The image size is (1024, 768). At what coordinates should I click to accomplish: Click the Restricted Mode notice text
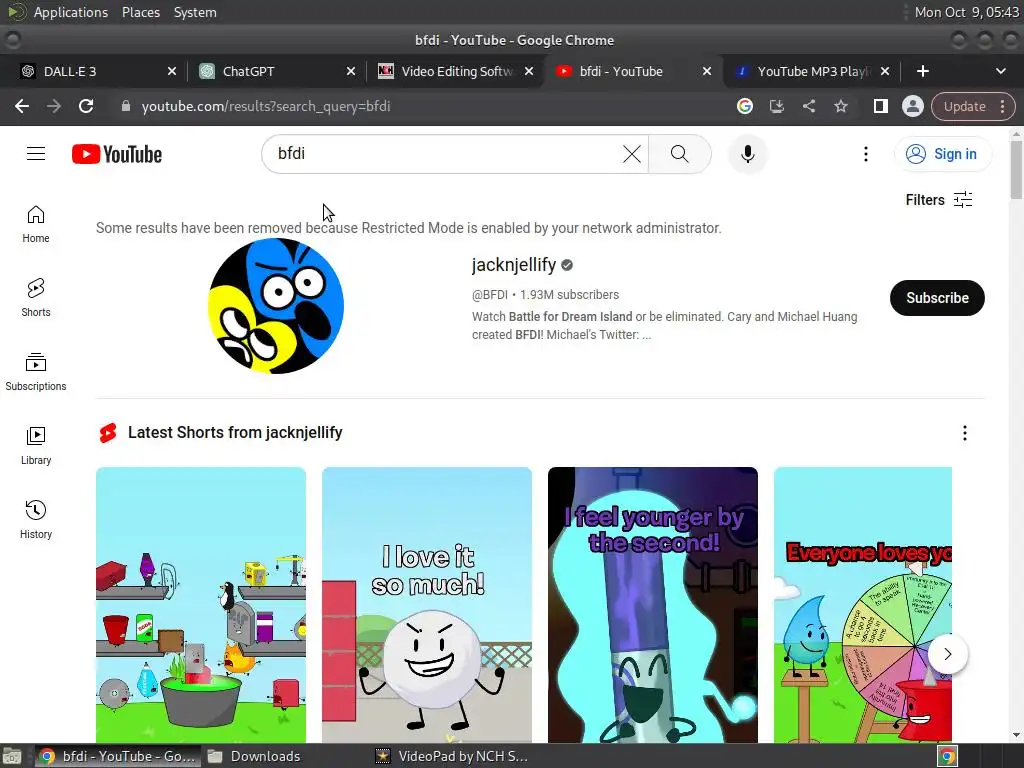coord(409,228)
